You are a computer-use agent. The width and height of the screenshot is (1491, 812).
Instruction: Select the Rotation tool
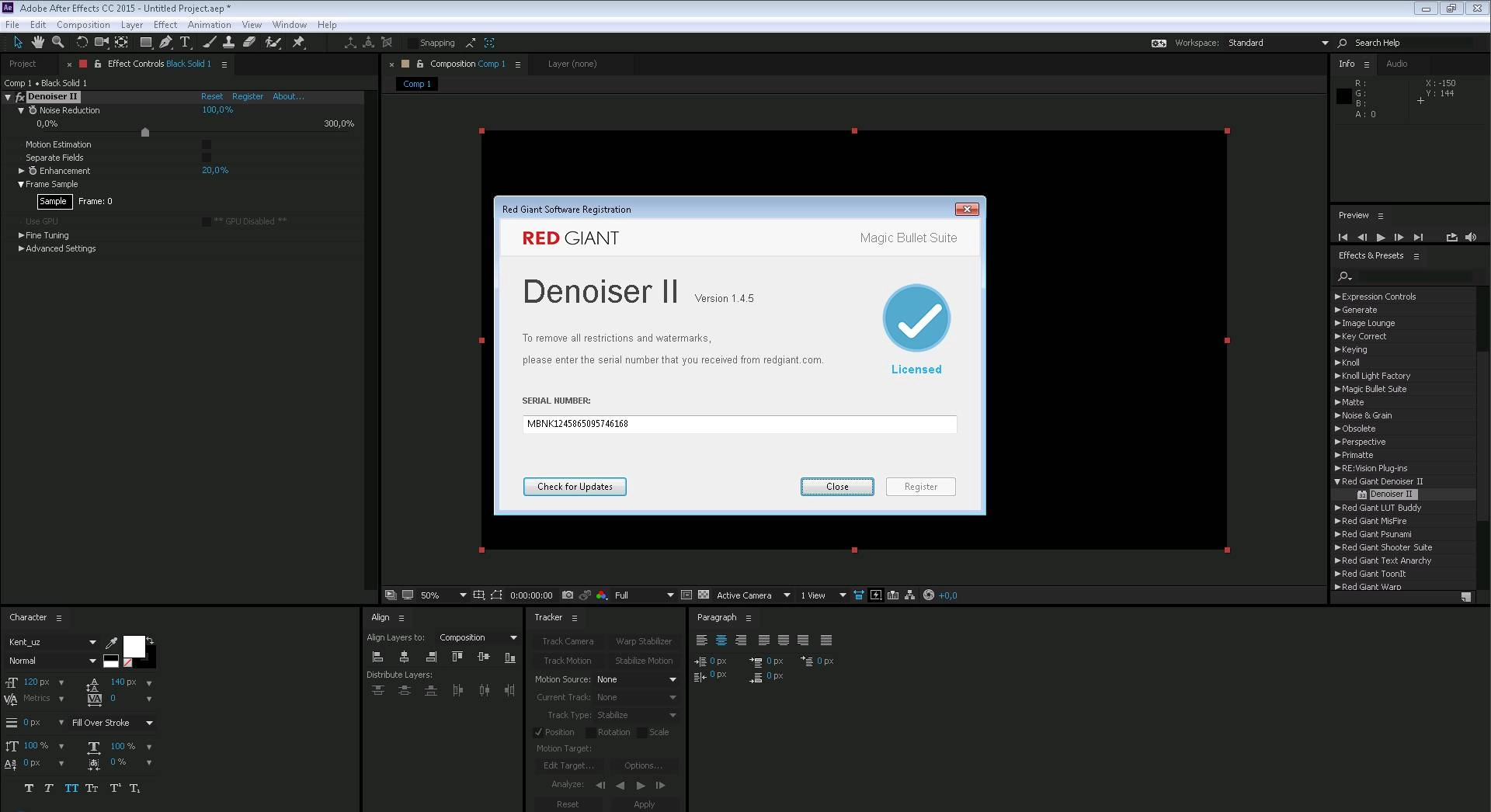click(x=82, y=43)
